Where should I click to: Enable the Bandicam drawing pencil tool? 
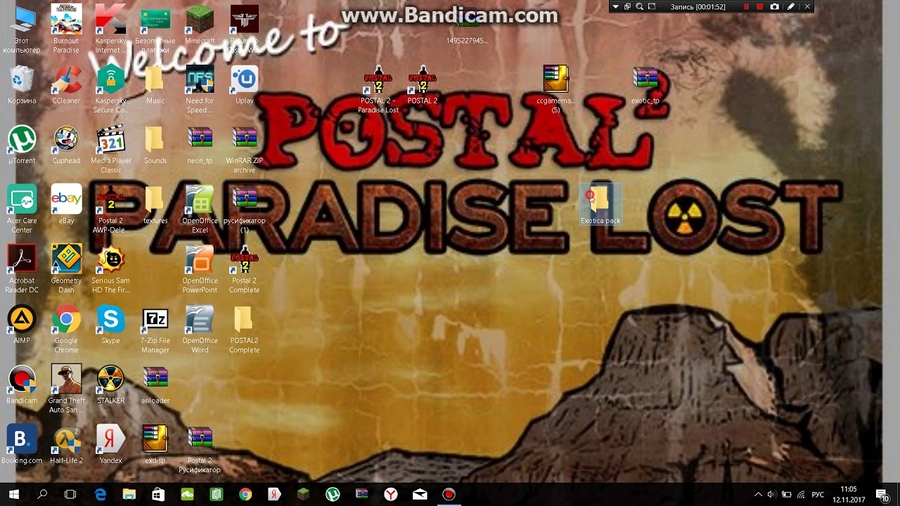coord(790,7)
